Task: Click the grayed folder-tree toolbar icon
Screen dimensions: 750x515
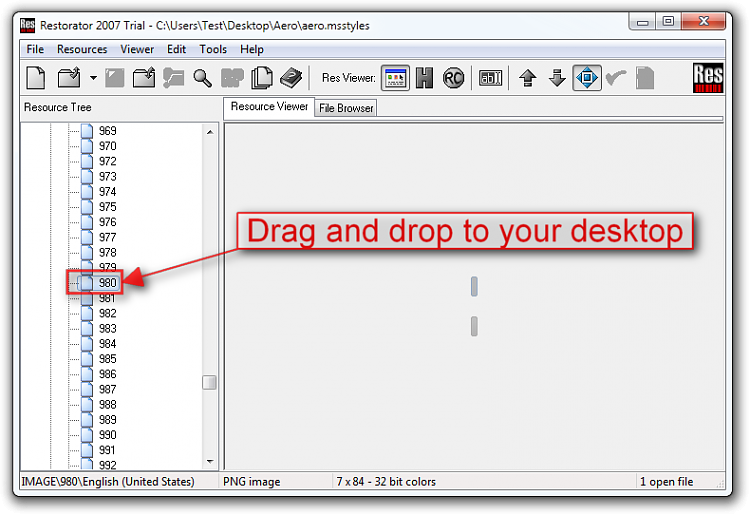Action: pyautogui.click(x=173, y=78)
